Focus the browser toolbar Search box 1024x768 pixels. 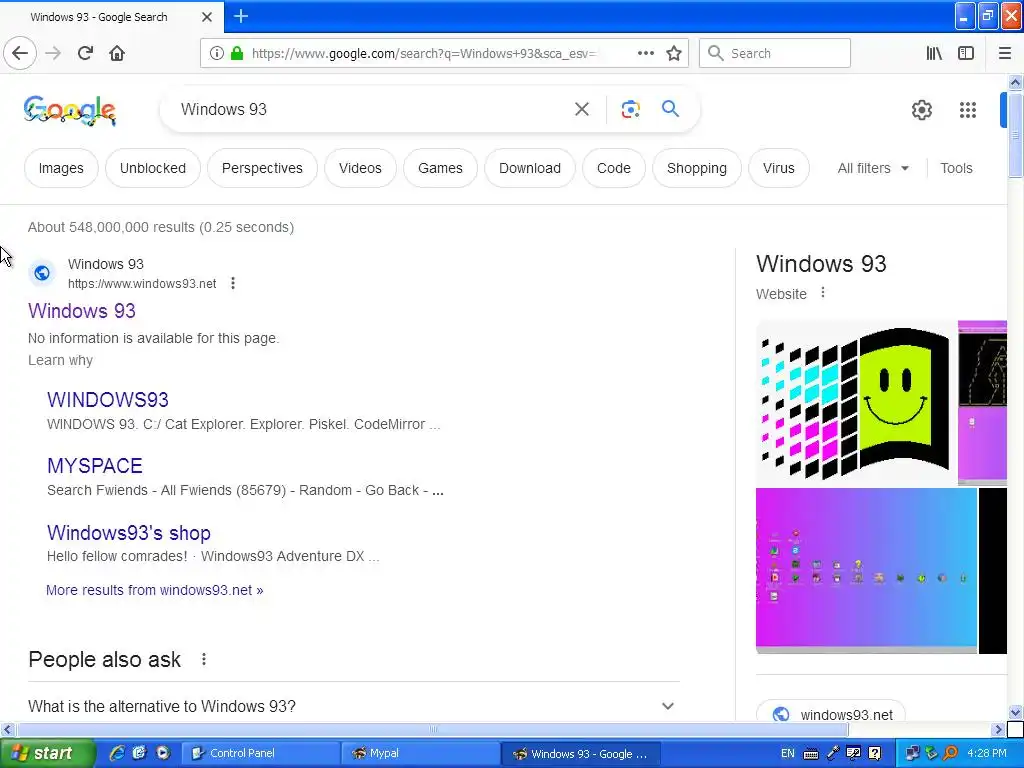(775, 53)
